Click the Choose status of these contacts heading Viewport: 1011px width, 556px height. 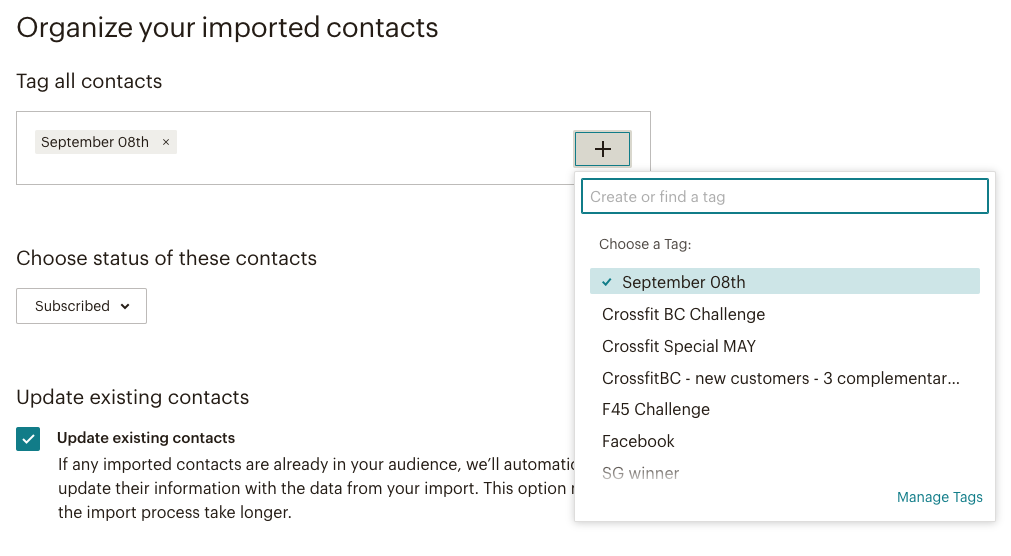166,258
